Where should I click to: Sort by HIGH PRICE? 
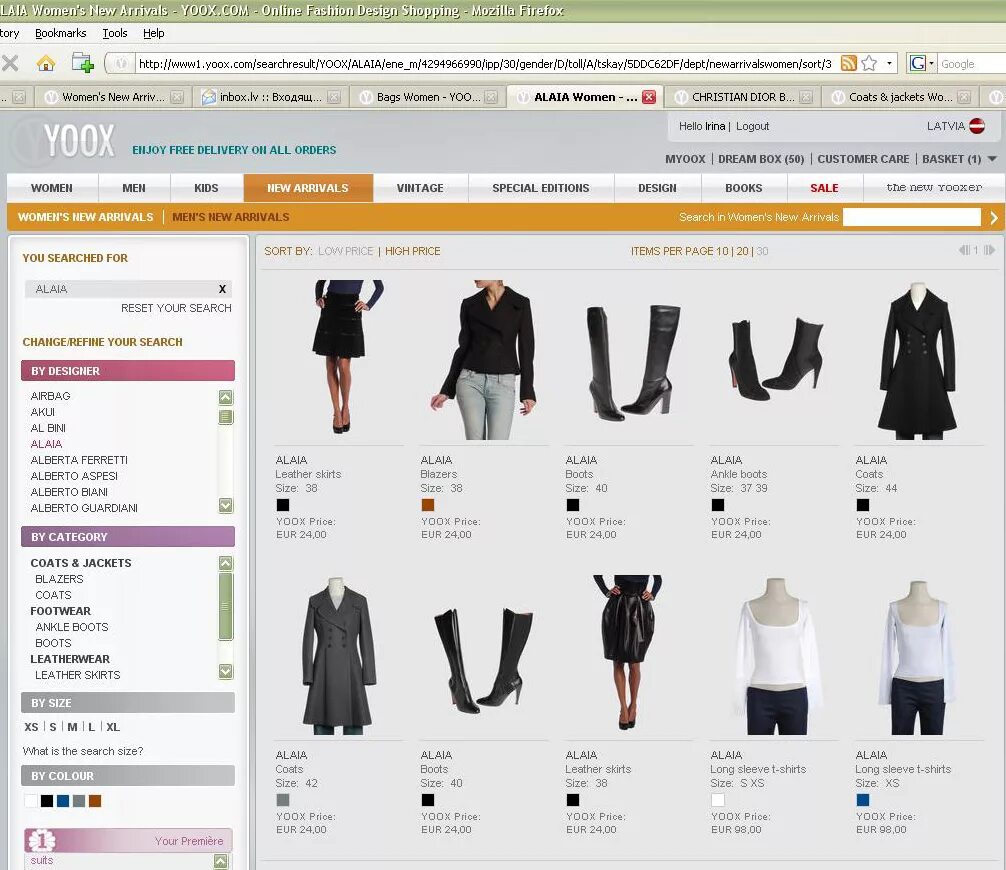[413, 251]
